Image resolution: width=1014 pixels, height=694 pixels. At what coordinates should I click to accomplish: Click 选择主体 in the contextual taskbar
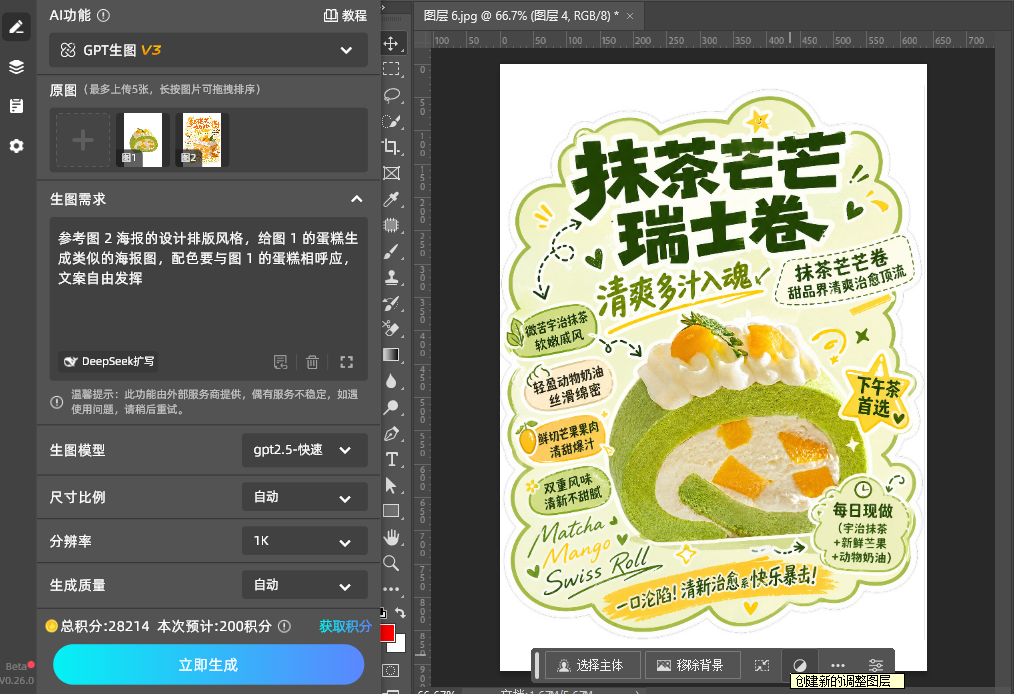point(592,665)
